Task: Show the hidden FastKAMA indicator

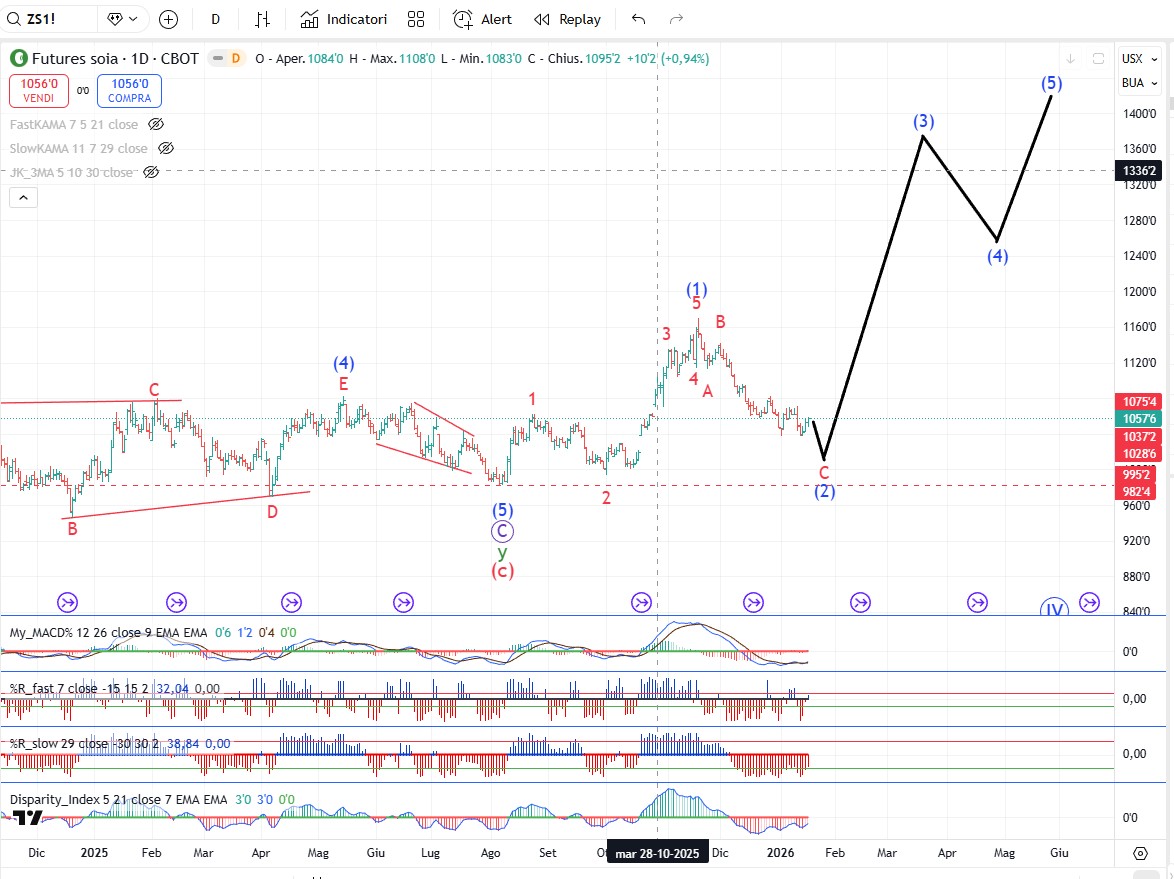Action: point(155,124)
